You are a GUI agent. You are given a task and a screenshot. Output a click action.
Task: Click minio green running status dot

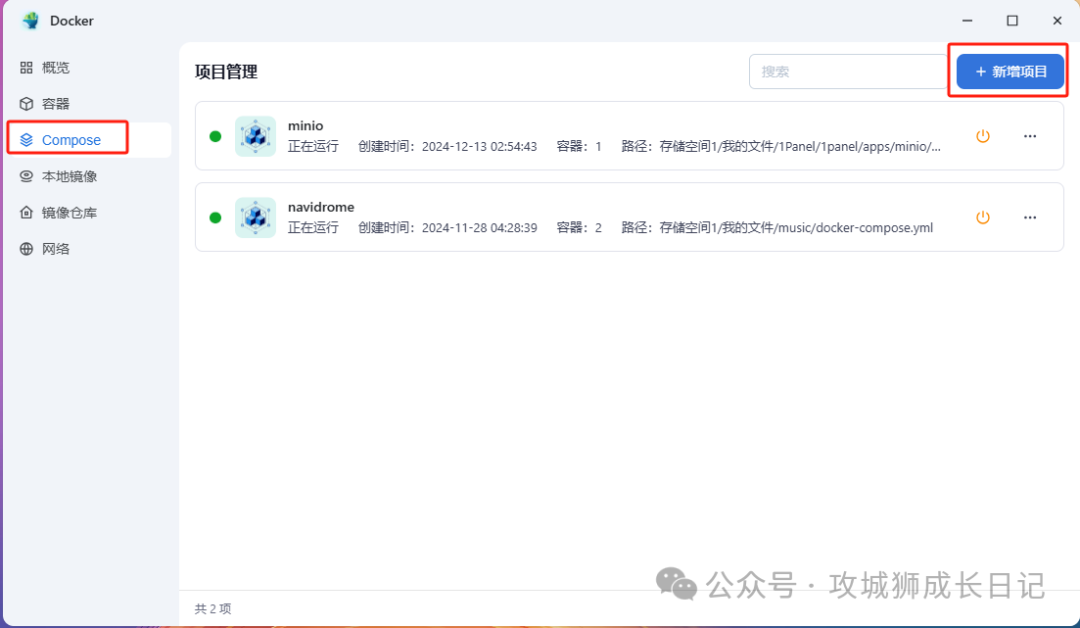tap(216, 136)
